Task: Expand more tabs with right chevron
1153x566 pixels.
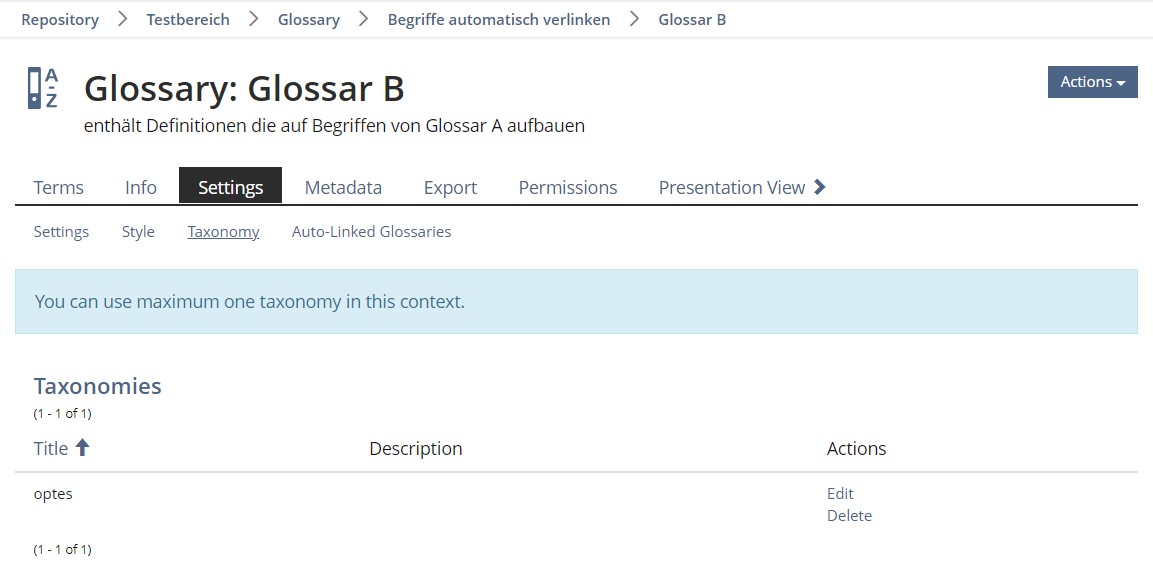Action: point(820,187)
